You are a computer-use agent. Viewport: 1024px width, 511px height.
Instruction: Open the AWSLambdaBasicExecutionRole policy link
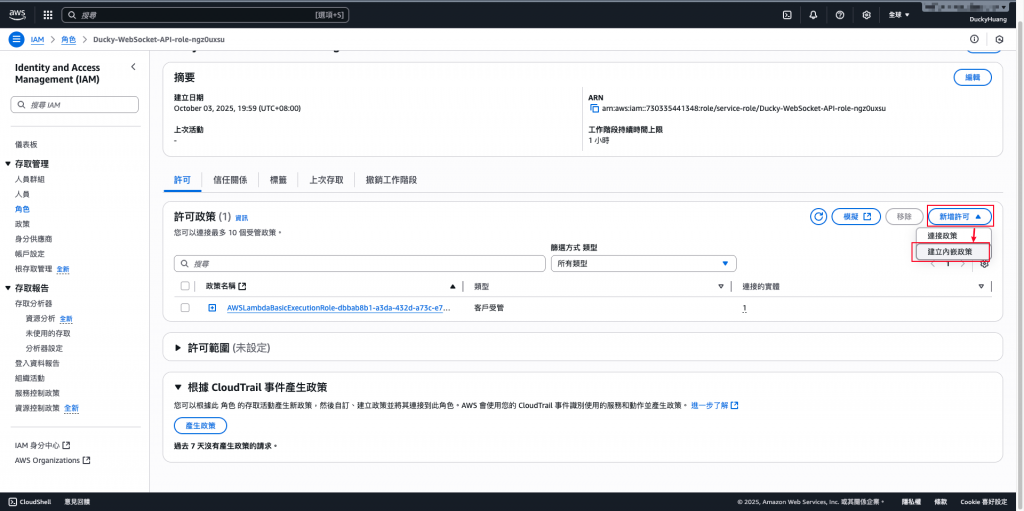tap(338, 308)
